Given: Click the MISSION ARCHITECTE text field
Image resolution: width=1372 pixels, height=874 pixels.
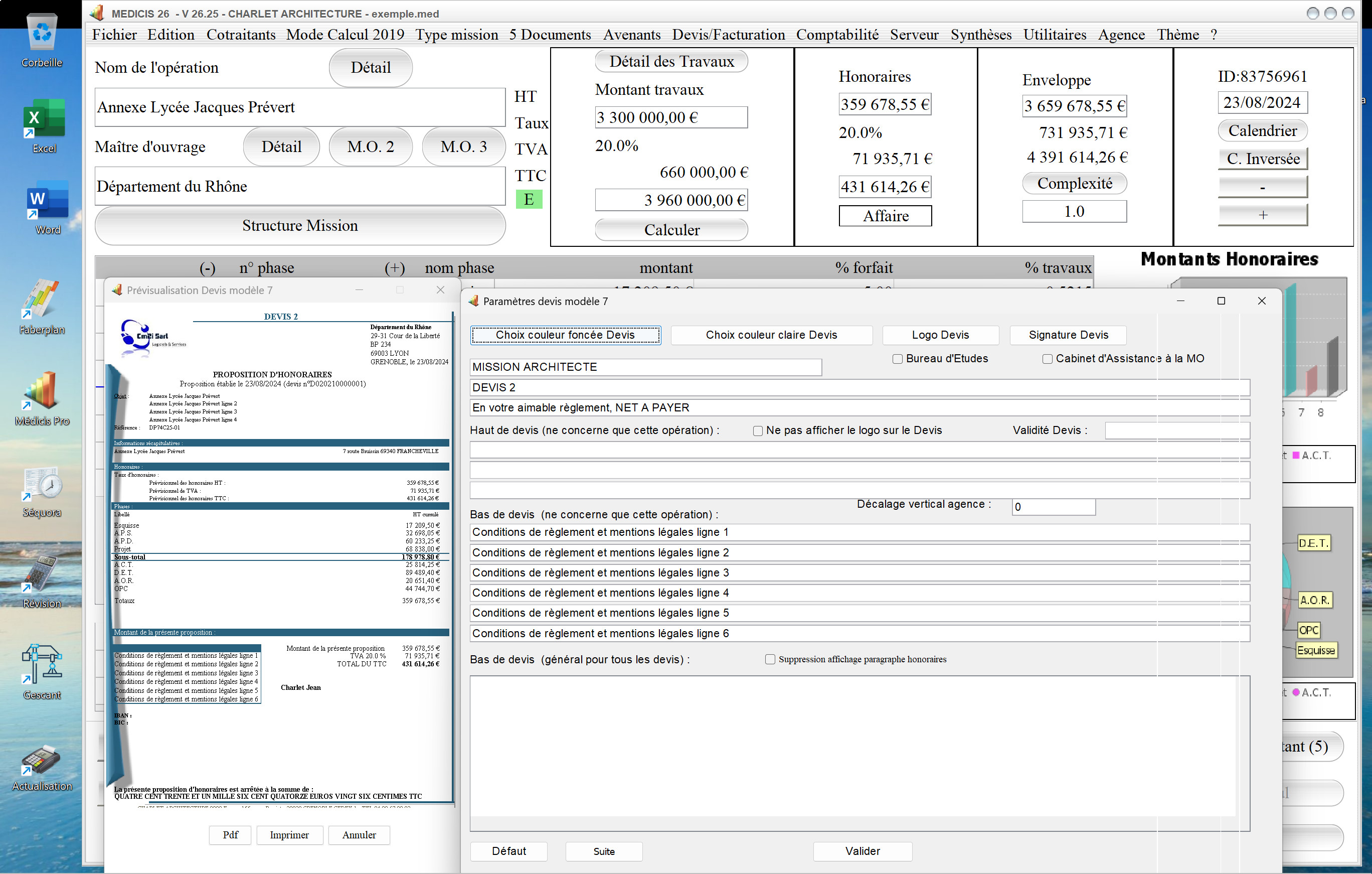Looking at the screenshot, I should (x=645, y=367).
